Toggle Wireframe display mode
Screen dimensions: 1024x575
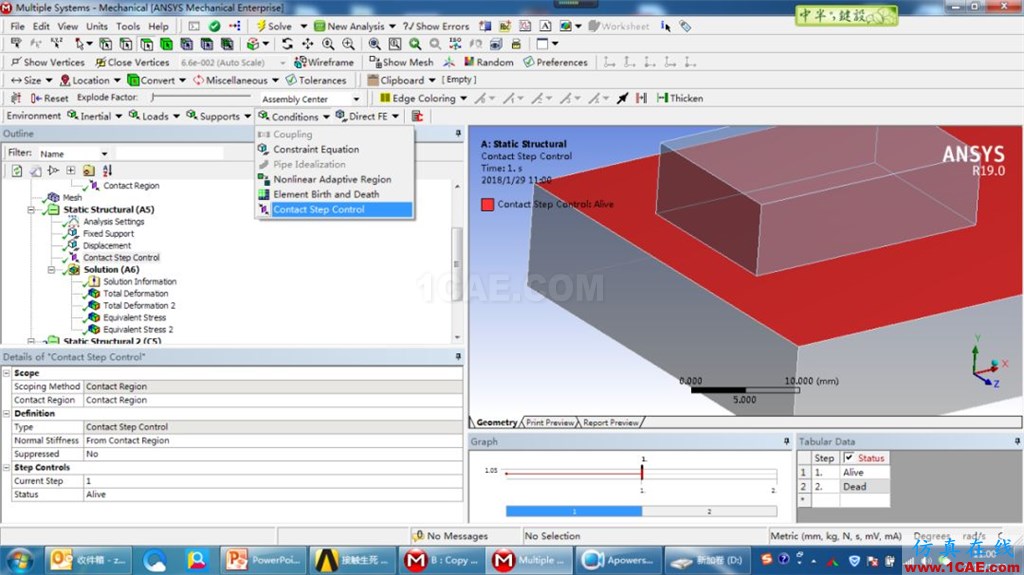pyautogui.click(x=323, y=62)
